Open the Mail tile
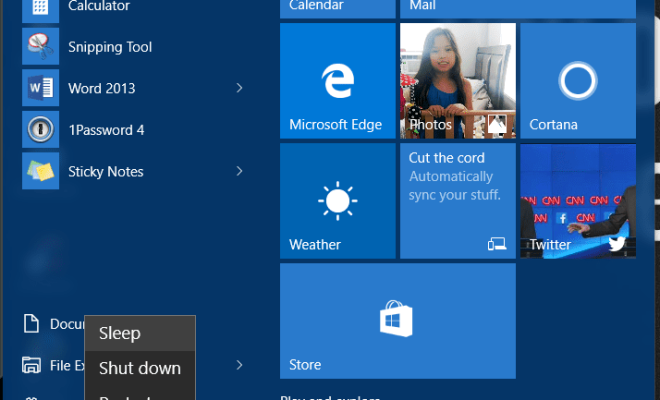This screenshot has height=400, width=660. tap(518, 9)
